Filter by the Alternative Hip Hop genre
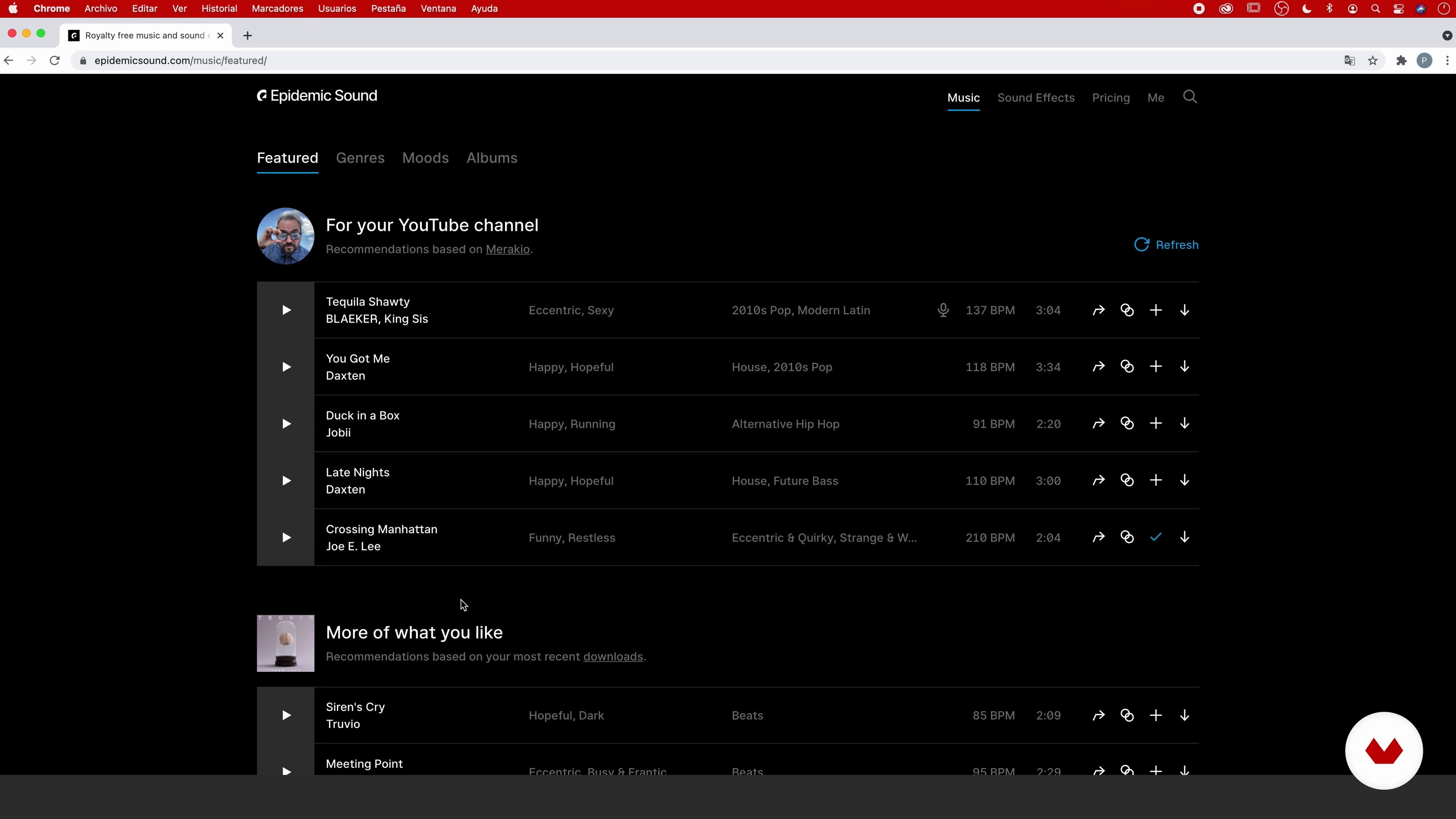Viewport: 1456px width, 819px height. [x=785, y=424]
